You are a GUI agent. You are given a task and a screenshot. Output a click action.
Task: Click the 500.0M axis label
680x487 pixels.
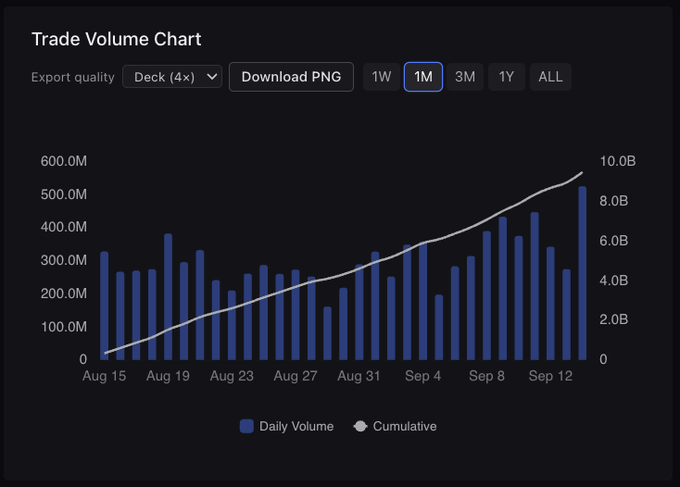pyautogui.click(x=64, y=194)
